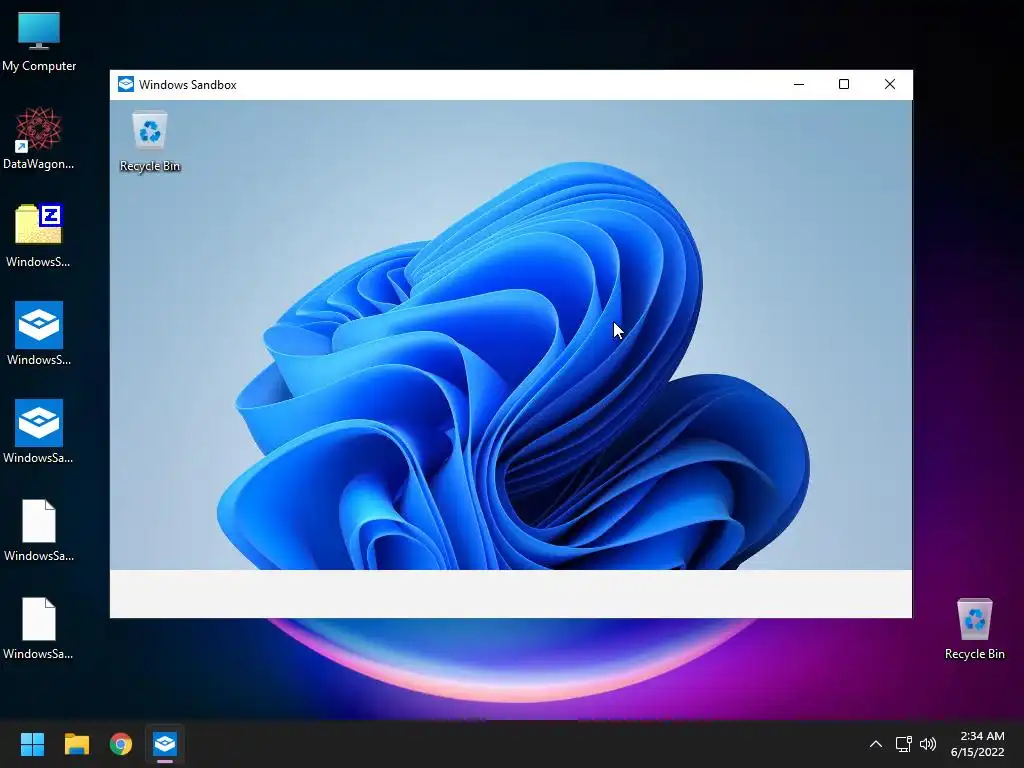Select the blue Sandbox icon labeled WindowsSa...
The height and width of the screenshot is (768, 1024).
(x=39, y=432)
